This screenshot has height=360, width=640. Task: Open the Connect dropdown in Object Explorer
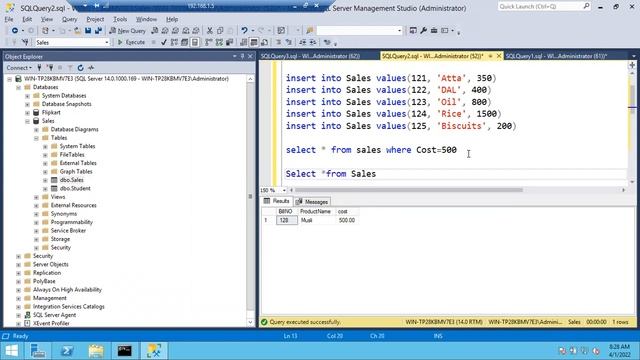(19, 68)
